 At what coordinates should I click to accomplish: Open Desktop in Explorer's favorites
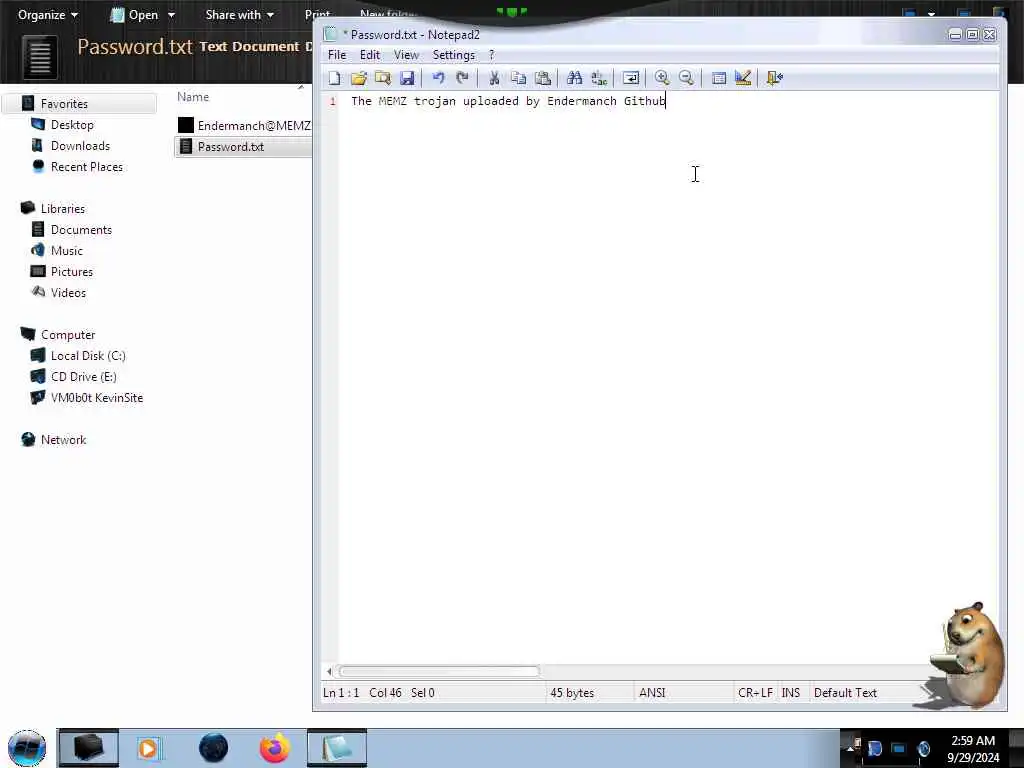tap(72, 125)
